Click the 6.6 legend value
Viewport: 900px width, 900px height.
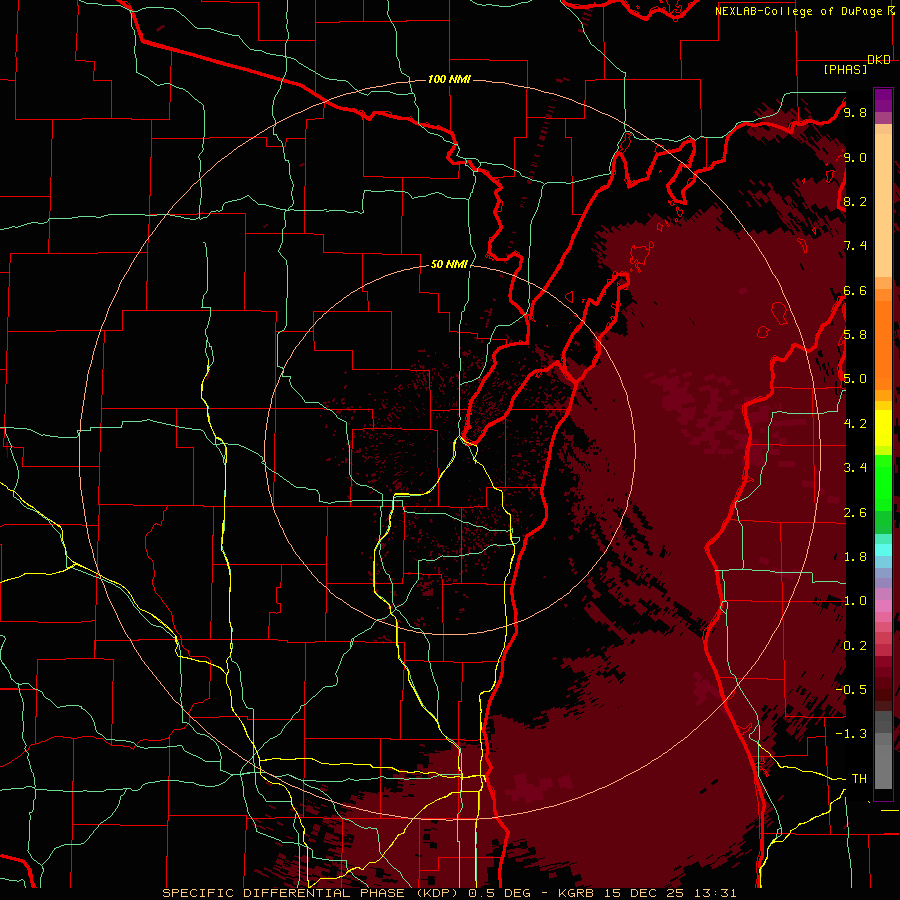coord(855,290)
